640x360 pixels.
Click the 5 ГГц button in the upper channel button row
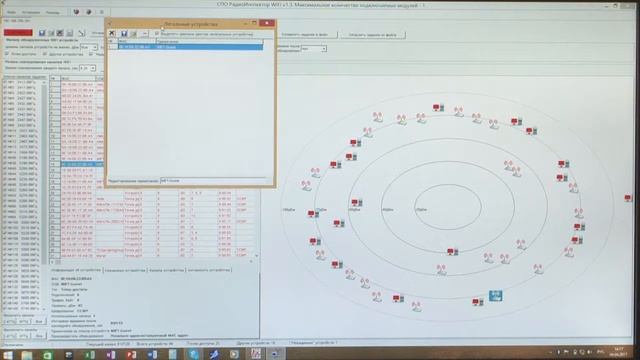(24, 322)
